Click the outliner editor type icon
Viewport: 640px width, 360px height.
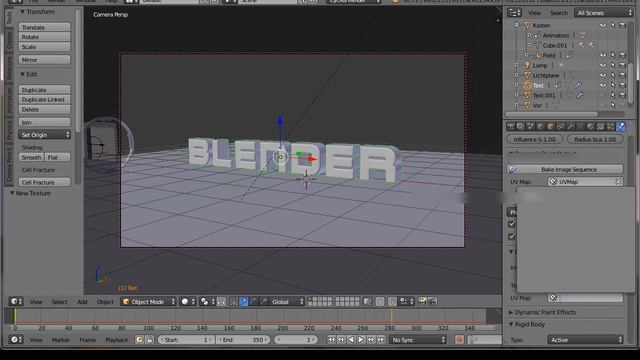(514, 13)
